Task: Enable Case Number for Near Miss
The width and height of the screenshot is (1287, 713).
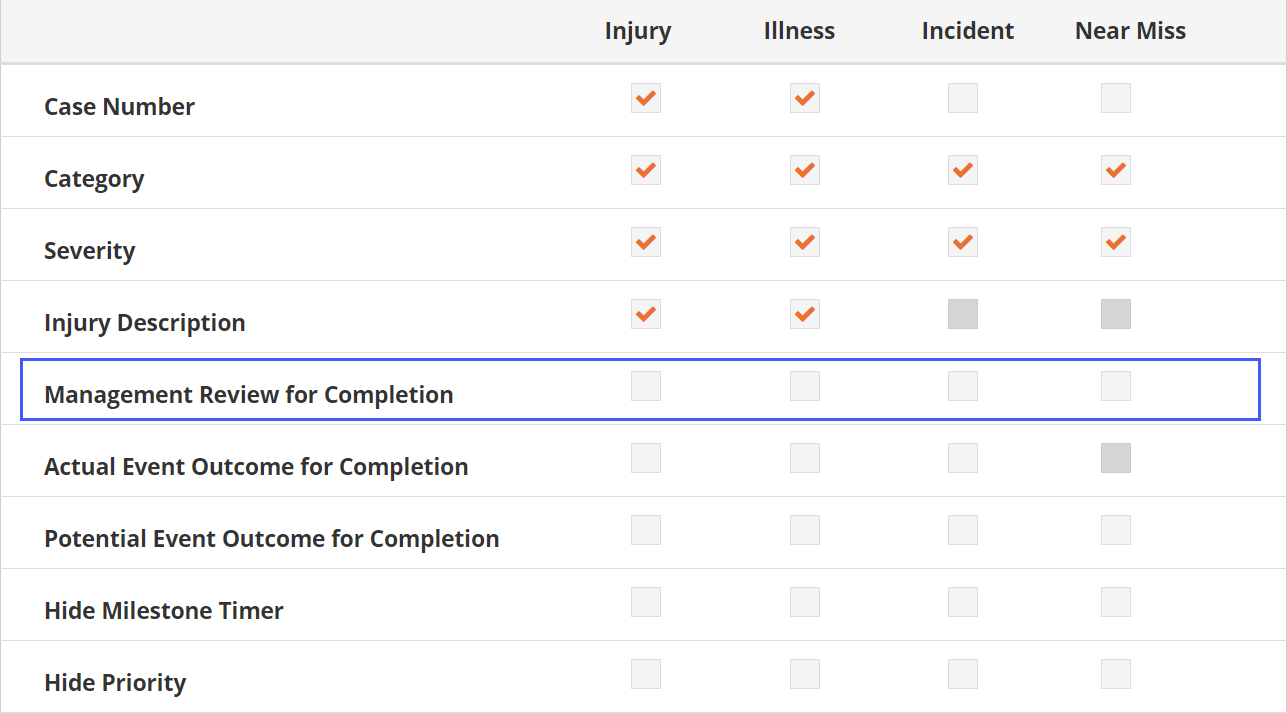Action: [x=1116, y=98]
